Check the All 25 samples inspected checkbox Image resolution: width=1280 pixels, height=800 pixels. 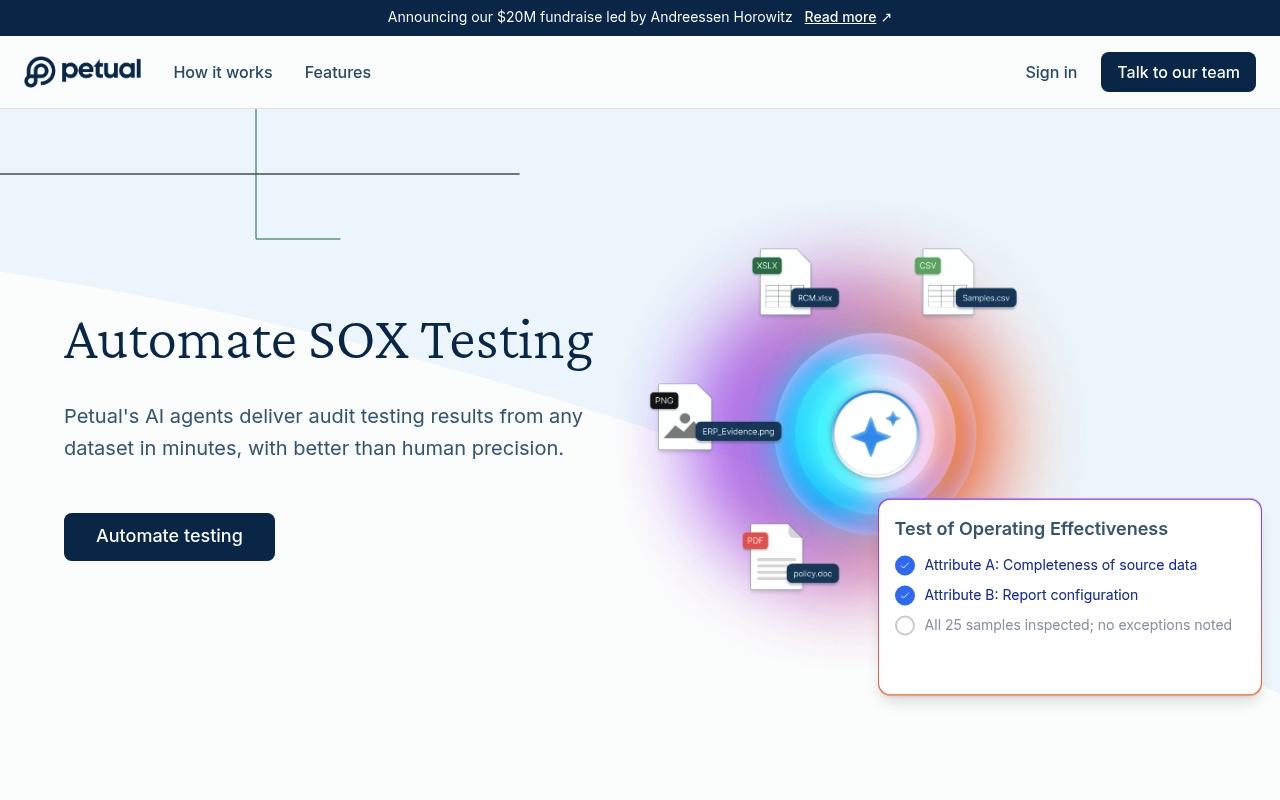pos(905,625)
